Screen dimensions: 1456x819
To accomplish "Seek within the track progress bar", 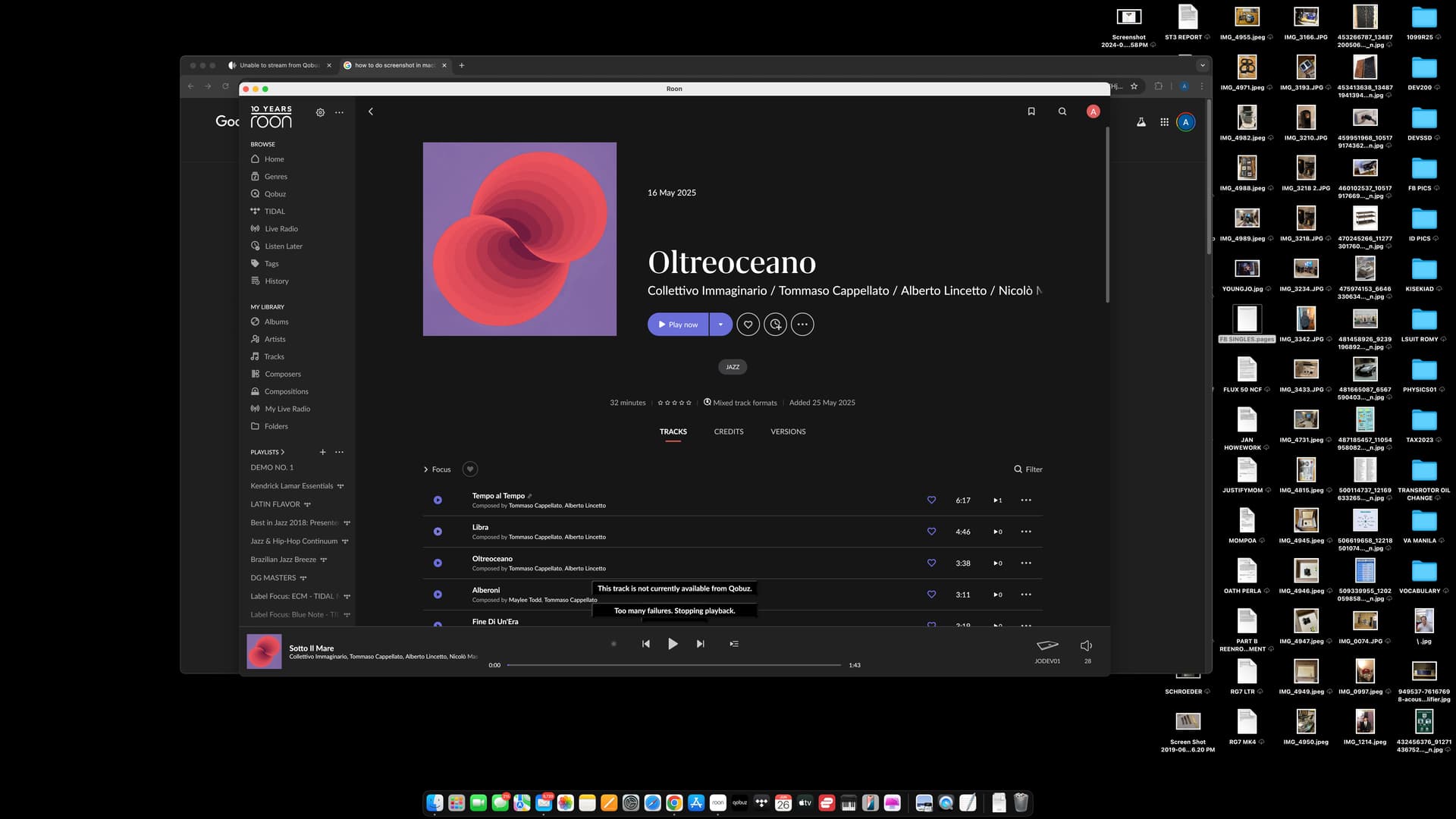I will pos(674,665).
